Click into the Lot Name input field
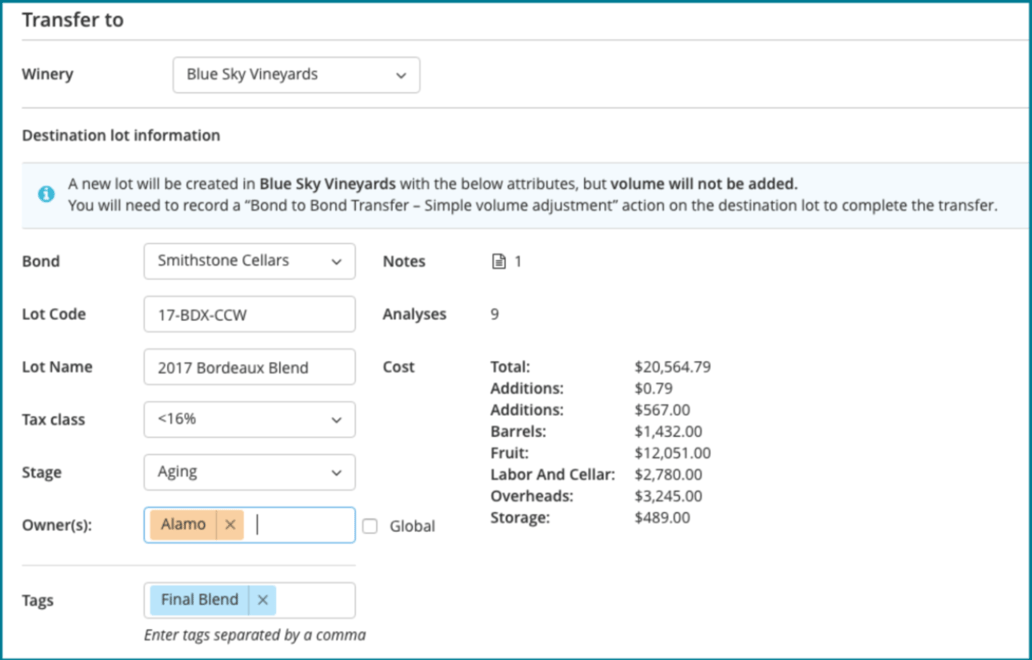This screenshot has width=1032, height=660. pyautogui.click(x=249, y=367)
